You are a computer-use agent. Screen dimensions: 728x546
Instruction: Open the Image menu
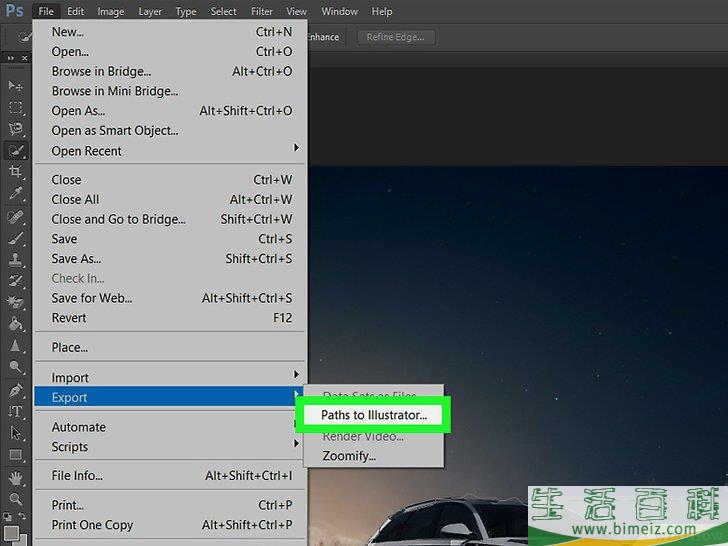tap(110, 11)
